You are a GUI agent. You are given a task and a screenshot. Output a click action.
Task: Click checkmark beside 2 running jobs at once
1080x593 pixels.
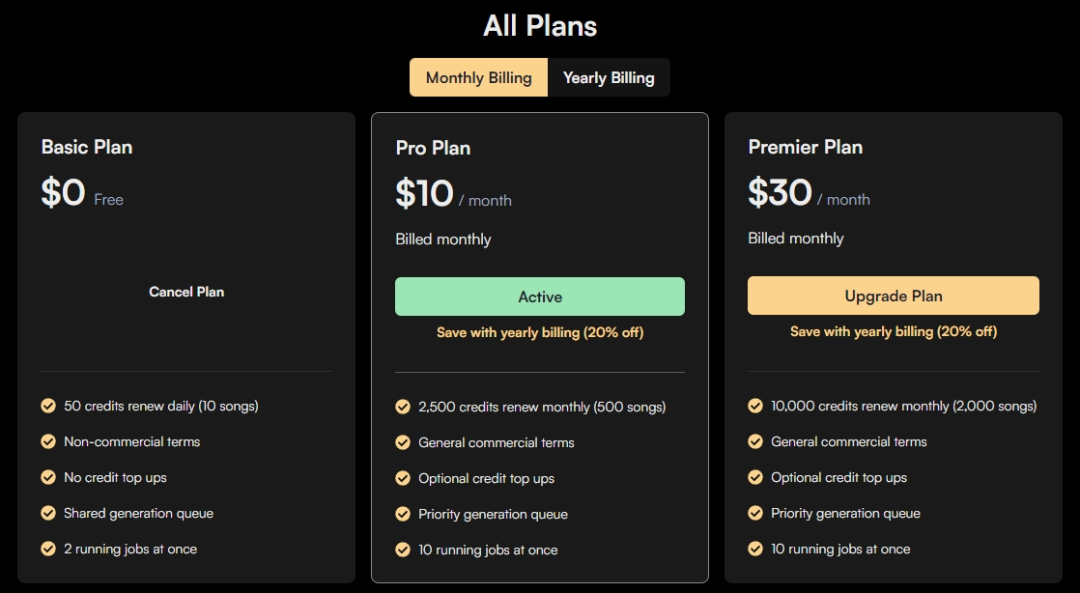(x=48, y=548)
